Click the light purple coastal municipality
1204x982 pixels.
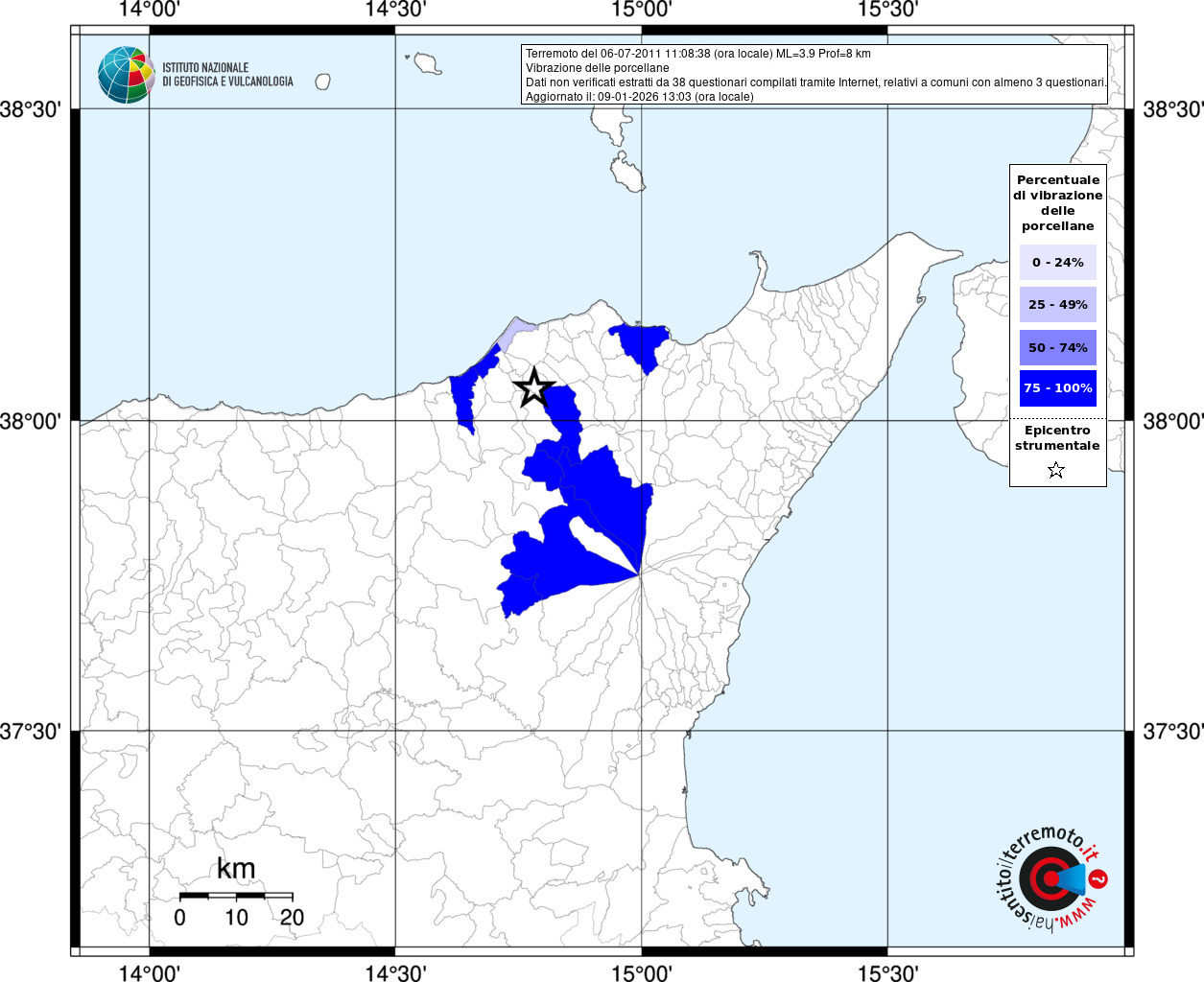point(516,333)
